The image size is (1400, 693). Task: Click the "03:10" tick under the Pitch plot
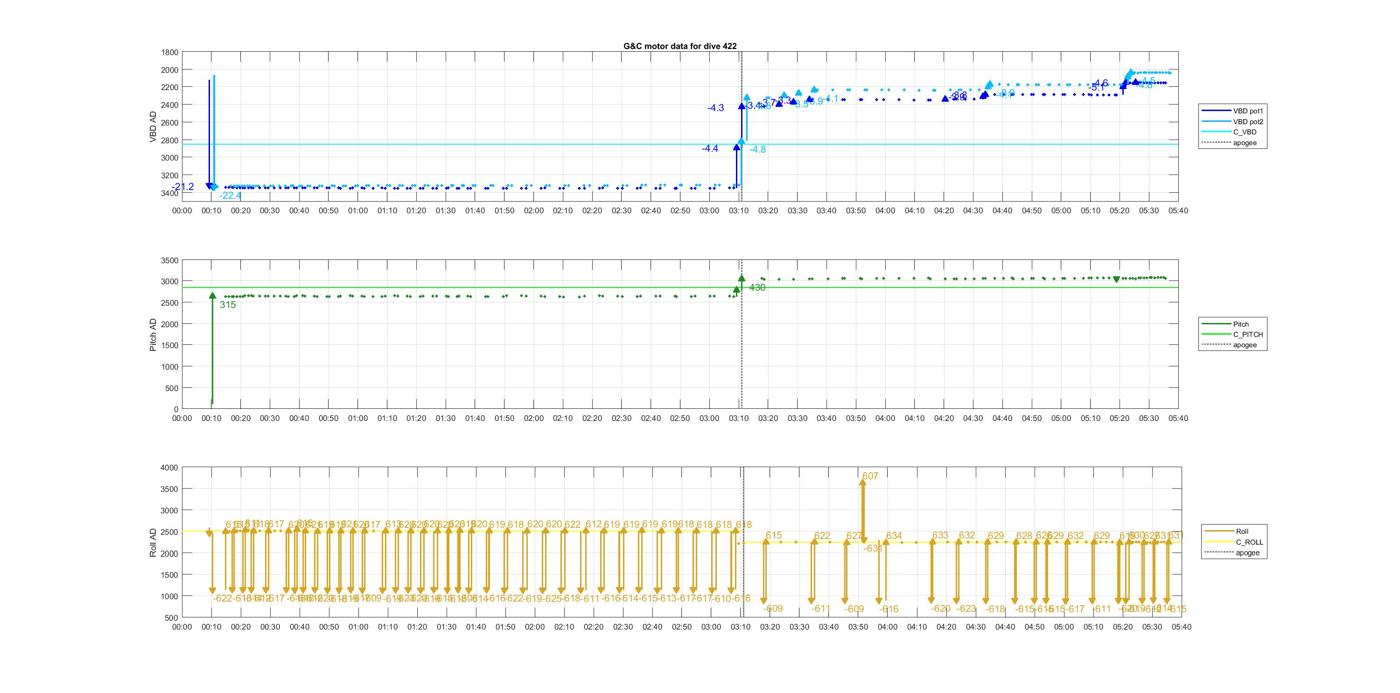[739, 419]
